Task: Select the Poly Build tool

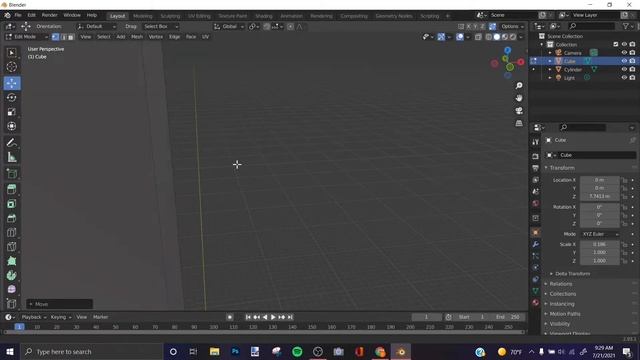Action: pyautogui.click(x=11, y=261)
